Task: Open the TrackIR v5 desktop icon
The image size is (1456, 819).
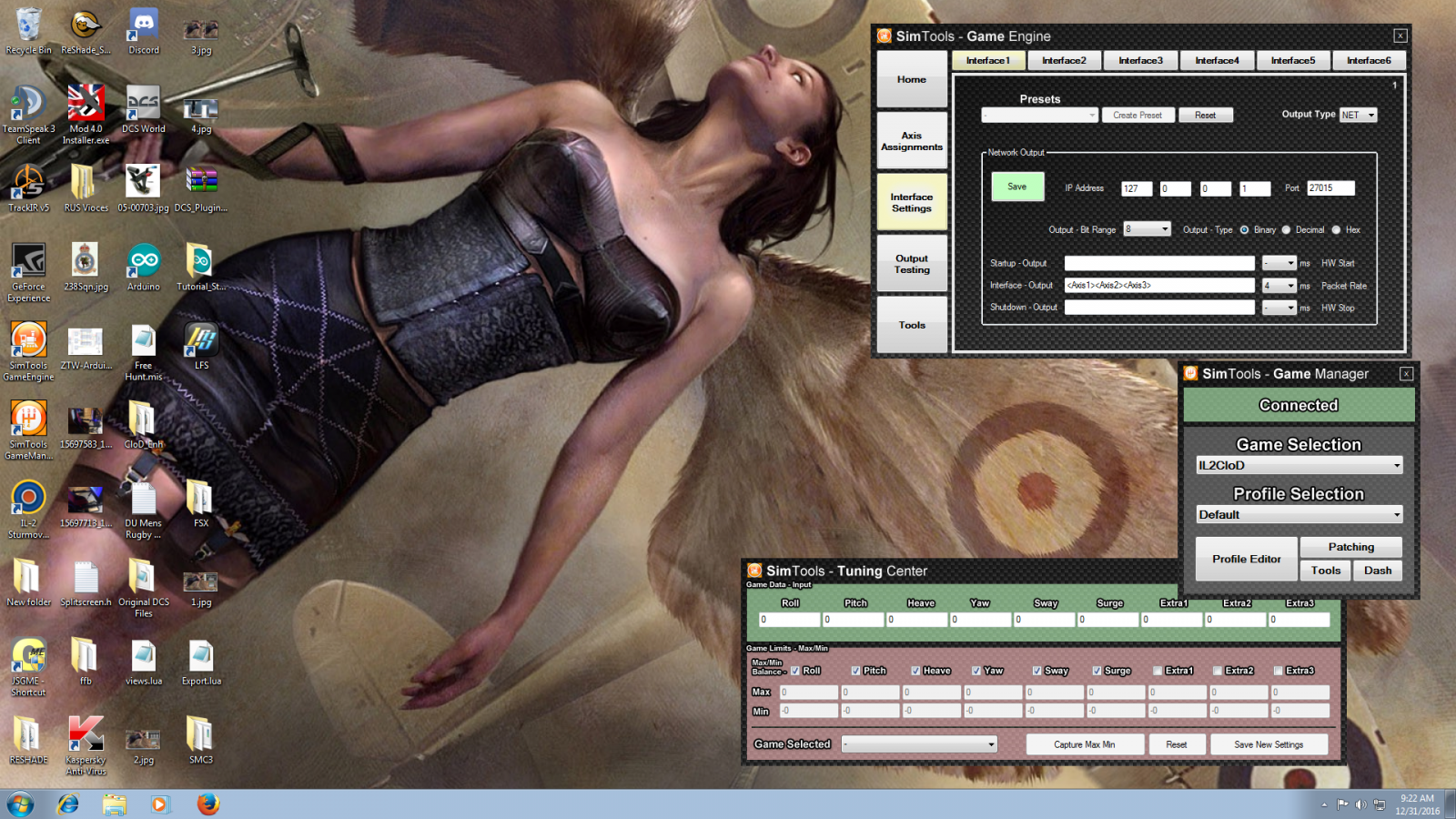Action: (x=28, y=188)
